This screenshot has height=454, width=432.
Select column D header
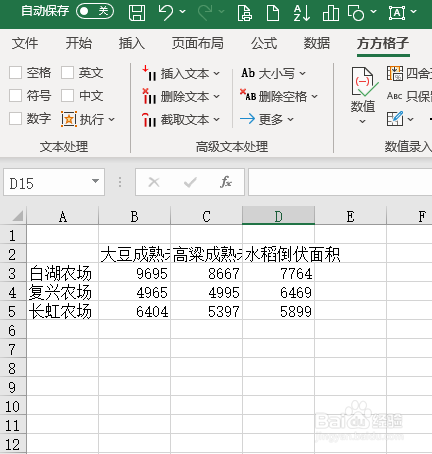[x=278, y=216]
